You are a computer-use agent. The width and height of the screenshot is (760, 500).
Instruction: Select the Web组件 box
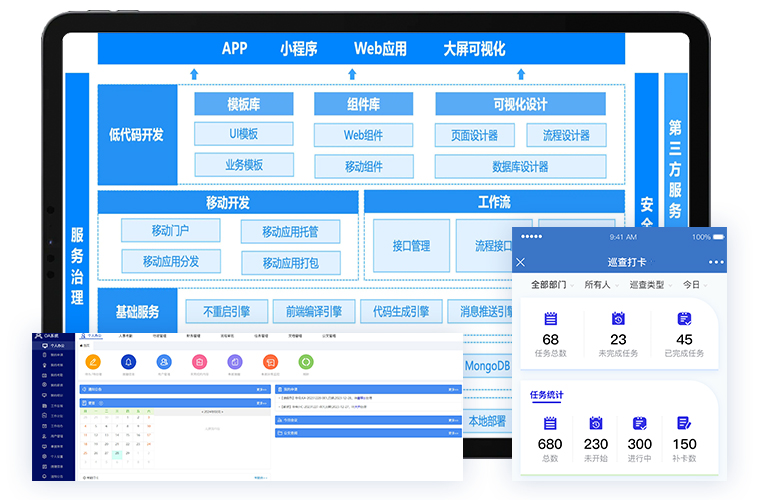(x=364, y=135)
